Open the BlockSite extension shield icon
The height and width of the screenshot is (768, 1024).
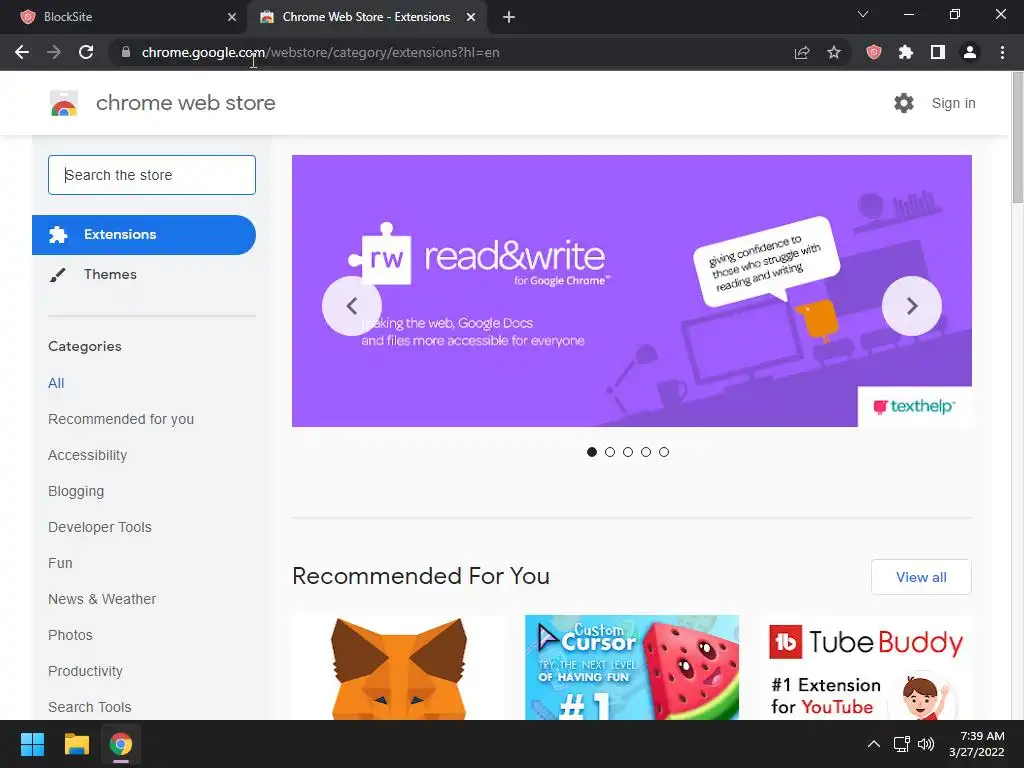click(874, 52)
